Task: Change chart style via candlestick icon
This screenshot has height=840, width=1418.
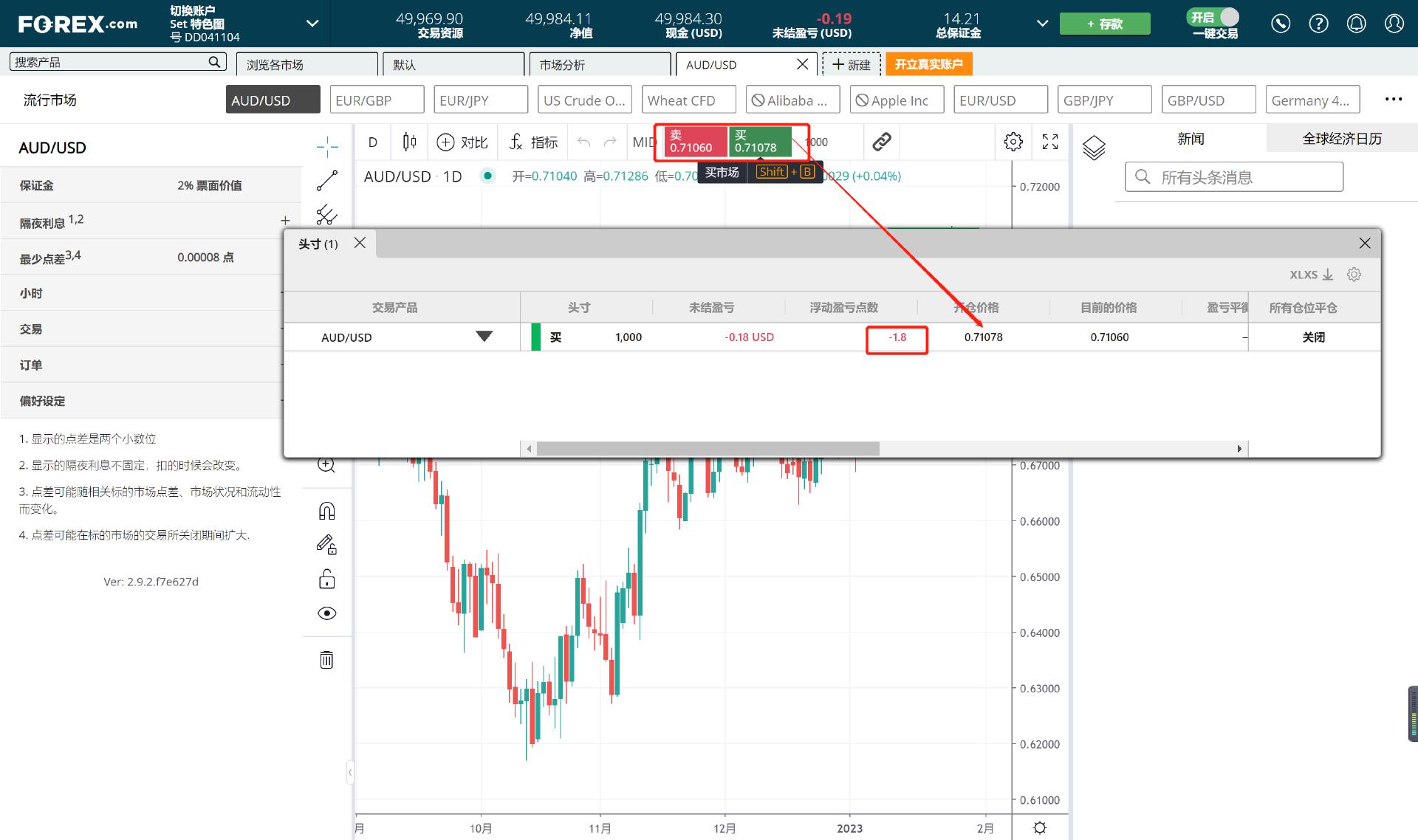Action: [x=409, y=142]
